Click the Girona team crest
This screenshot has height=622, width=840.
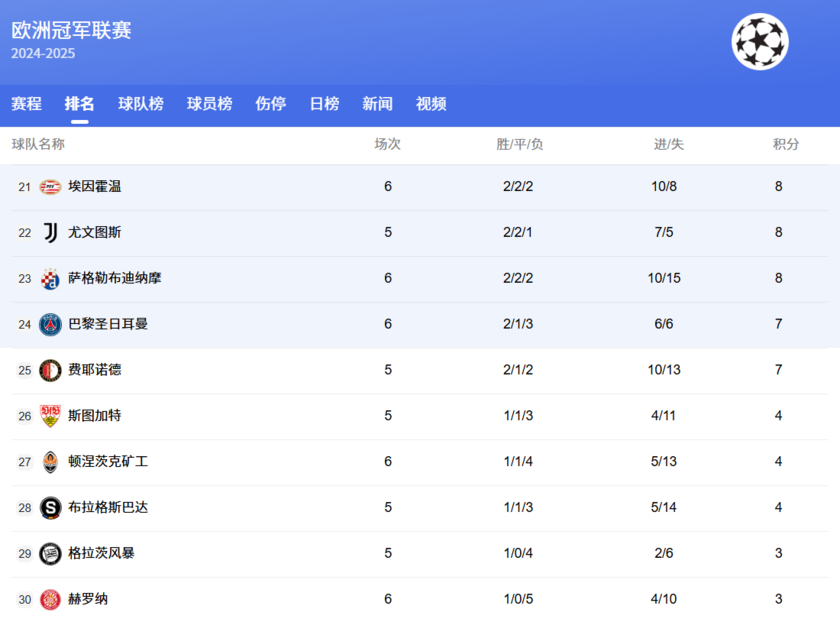pyautogui.click(x=50, y=599)
